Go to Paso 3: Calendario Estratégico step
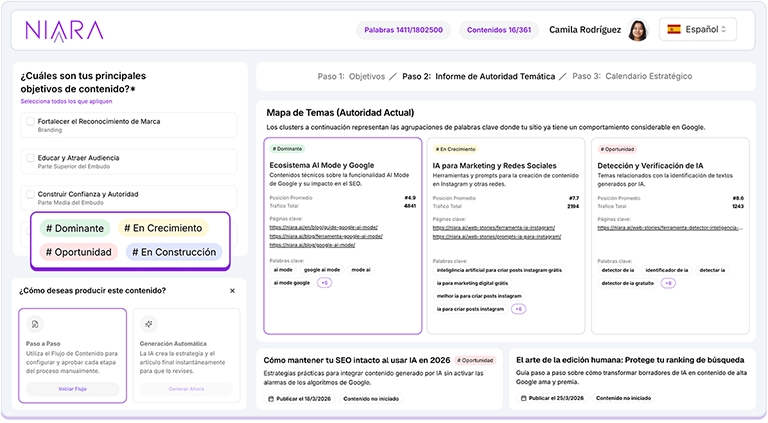 click(x=633, y=76)
